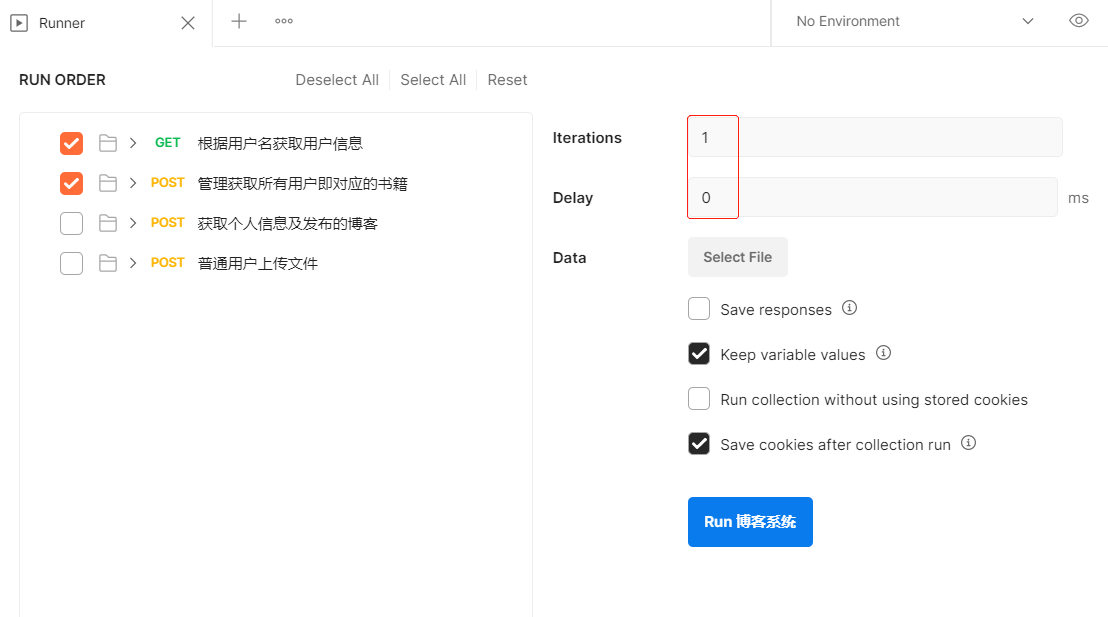Click folder icon of 普通用户上传文件 request

[x=107, y=263]
